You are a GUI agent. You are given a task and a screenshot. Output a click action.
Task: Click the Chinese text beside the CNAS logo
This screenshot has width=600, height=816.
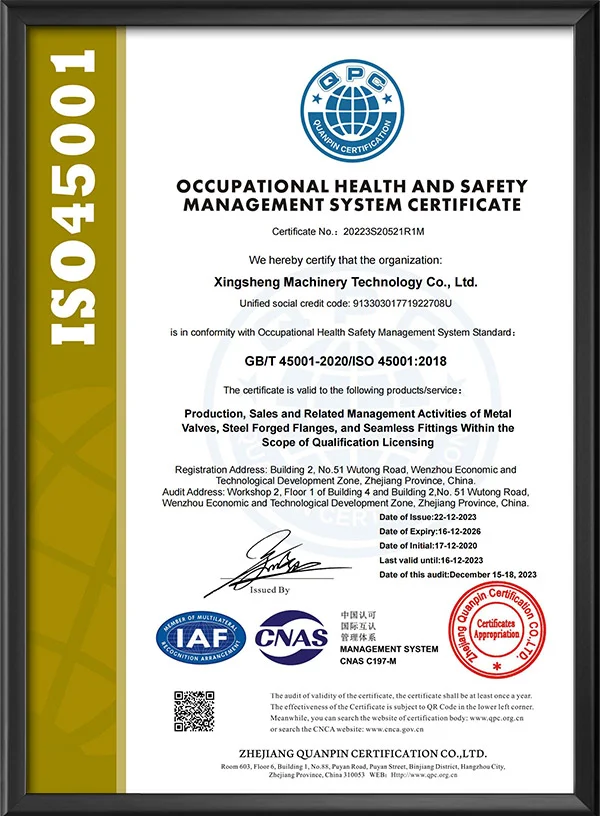click(x=355, y=623)
